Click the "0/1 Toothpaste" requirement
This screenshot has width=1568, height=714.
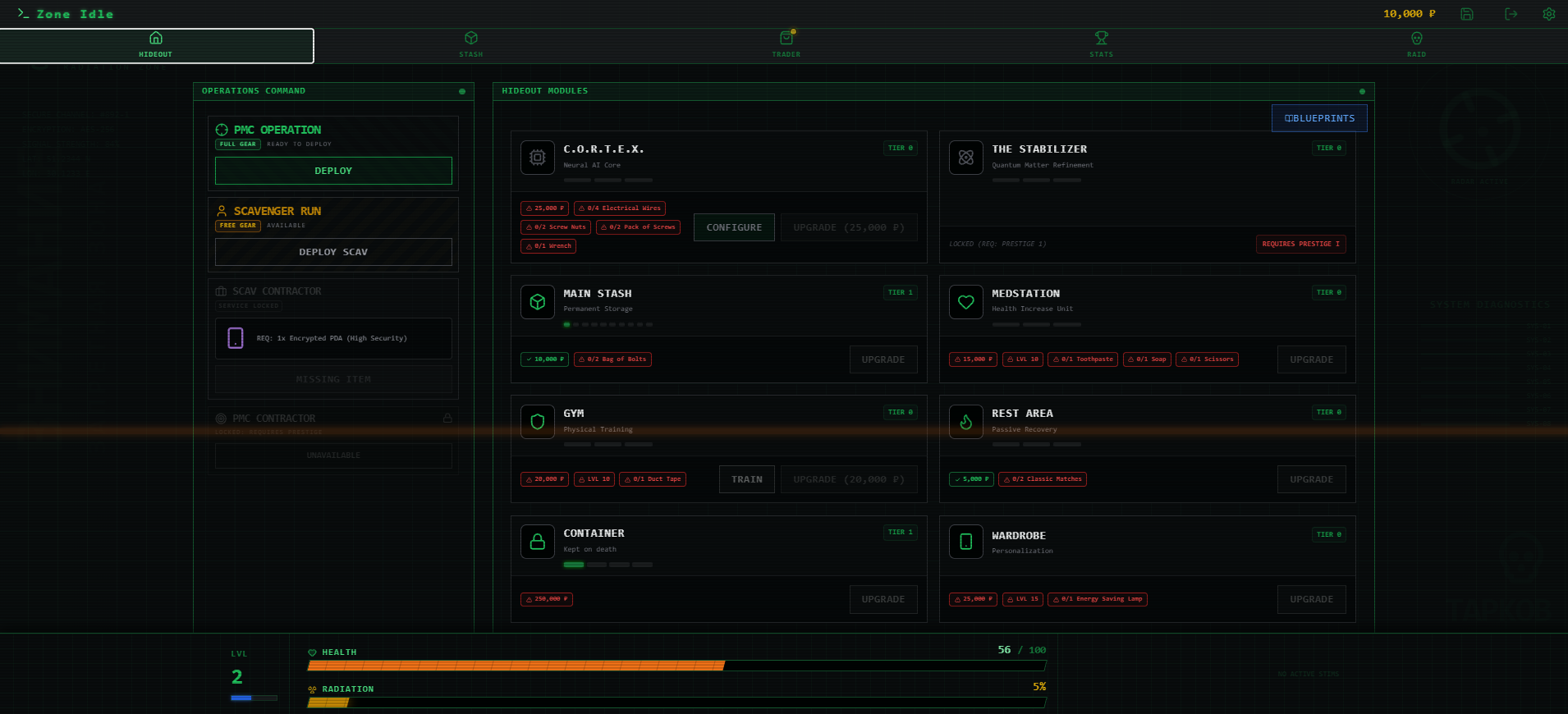1083,359
